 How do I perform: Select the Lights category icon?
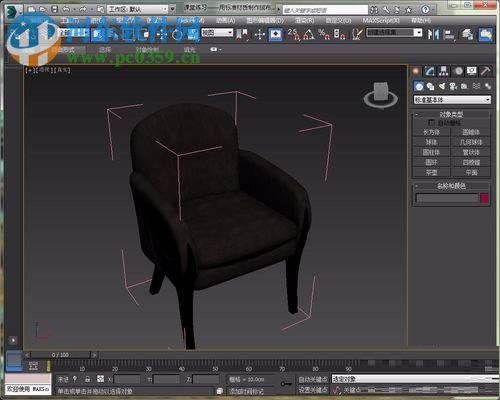[442, 86]
